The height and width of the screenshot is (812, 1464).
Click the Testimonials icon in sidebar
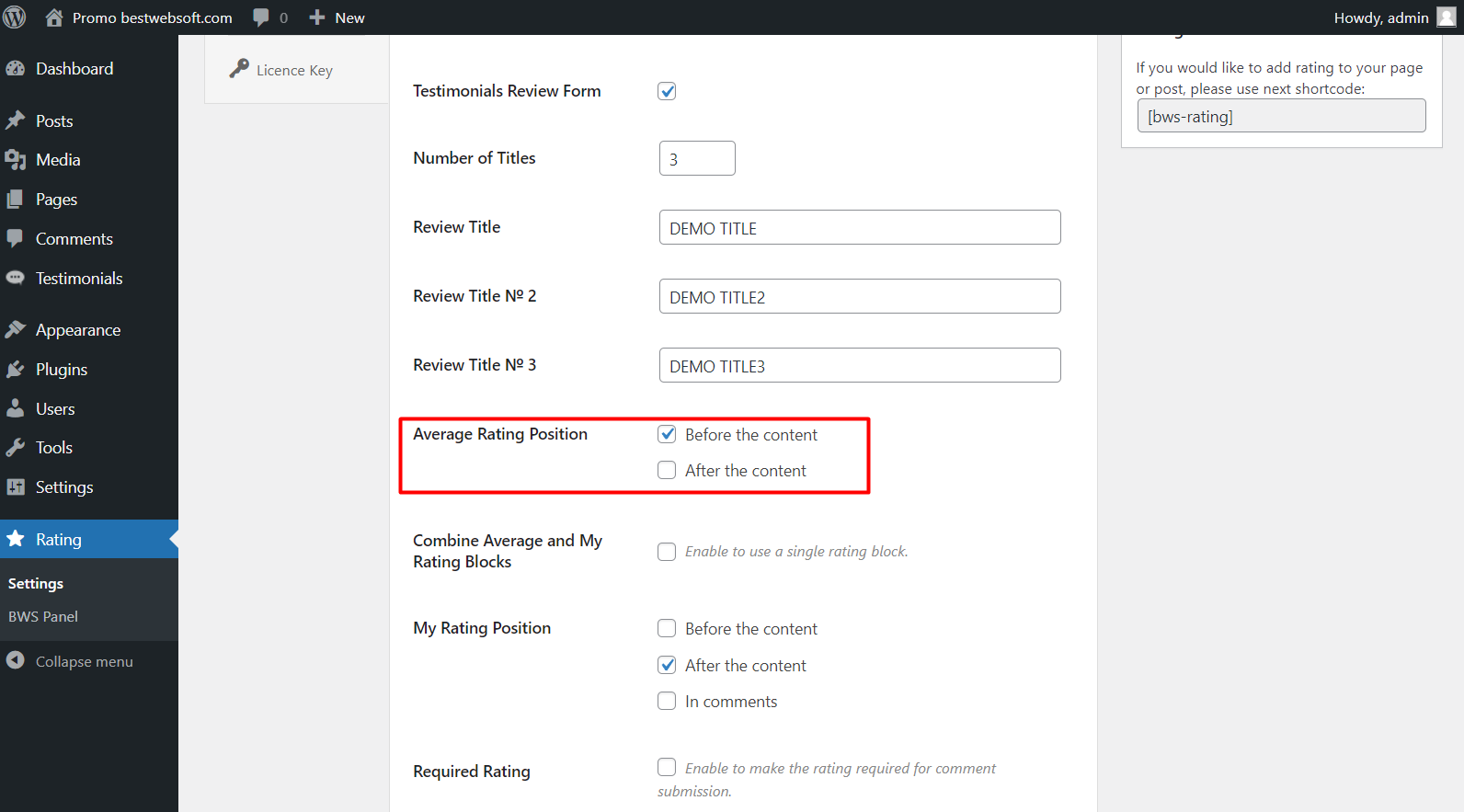16,279
